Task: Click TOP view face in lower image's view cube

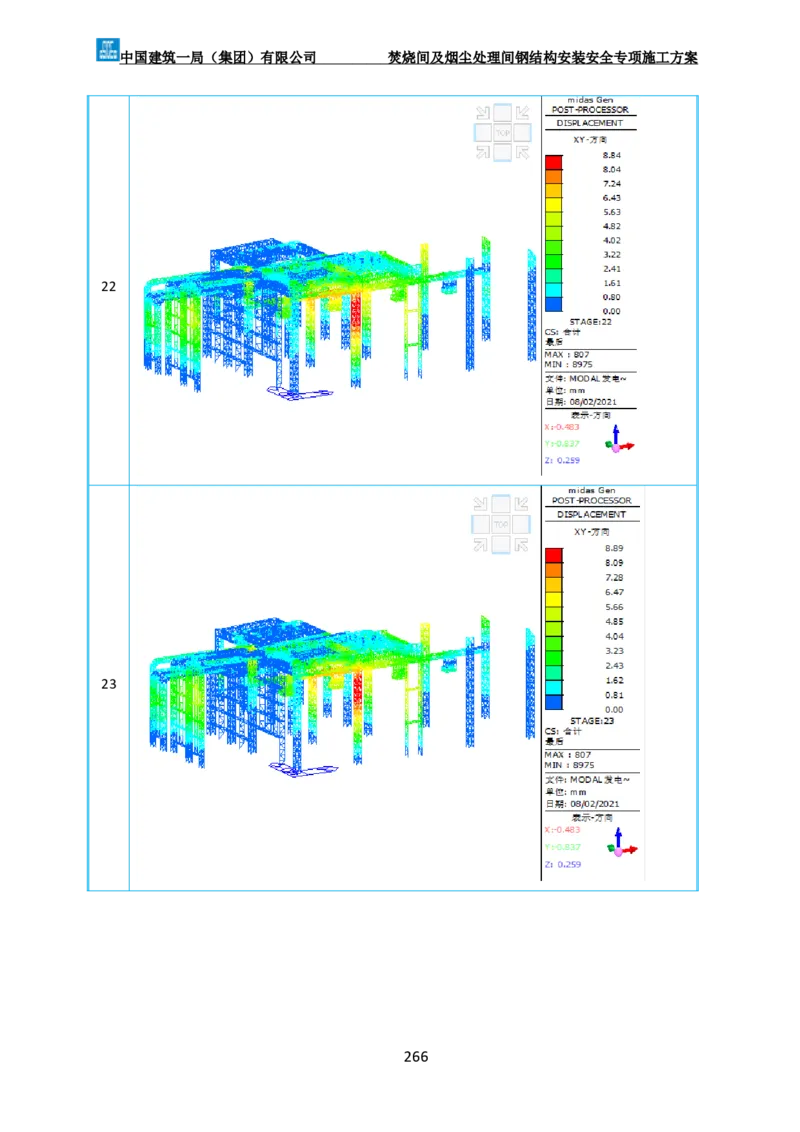Action: 502,524
